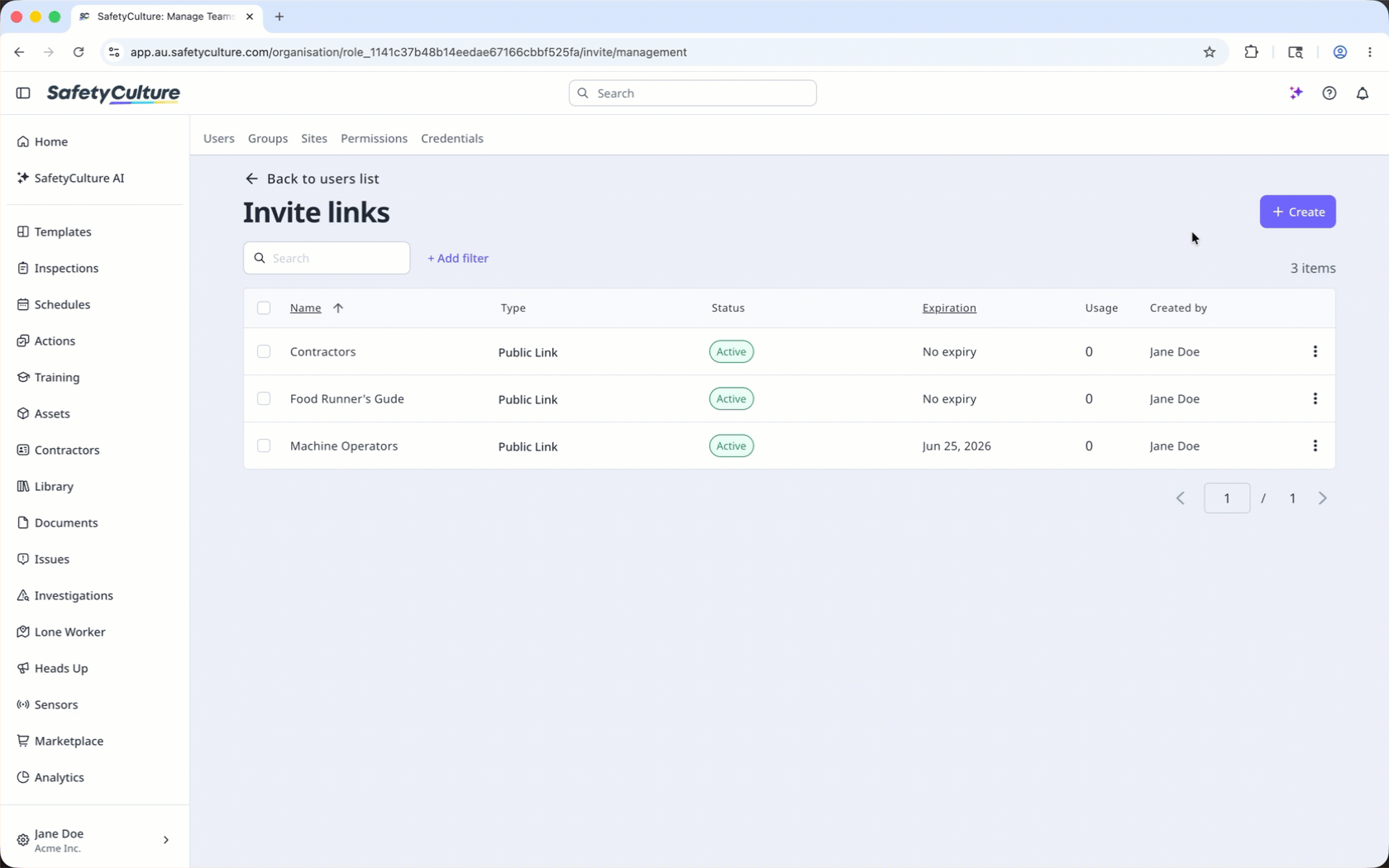
Task: Go to next page chevron
Action: tap(1323, 498)
